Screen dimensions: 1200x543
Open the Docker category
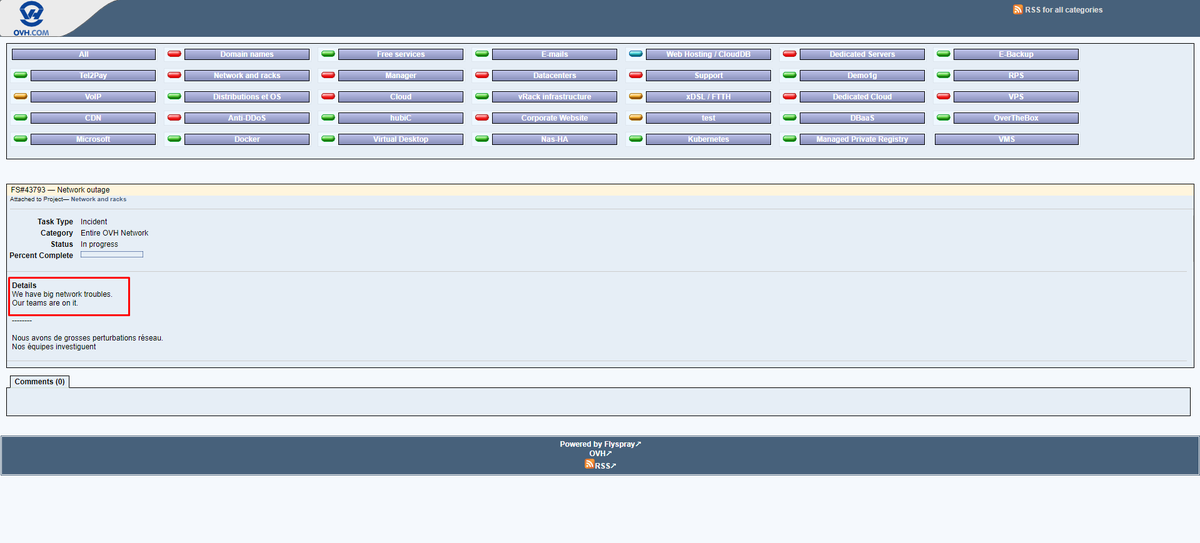click(x=247, y=139)
